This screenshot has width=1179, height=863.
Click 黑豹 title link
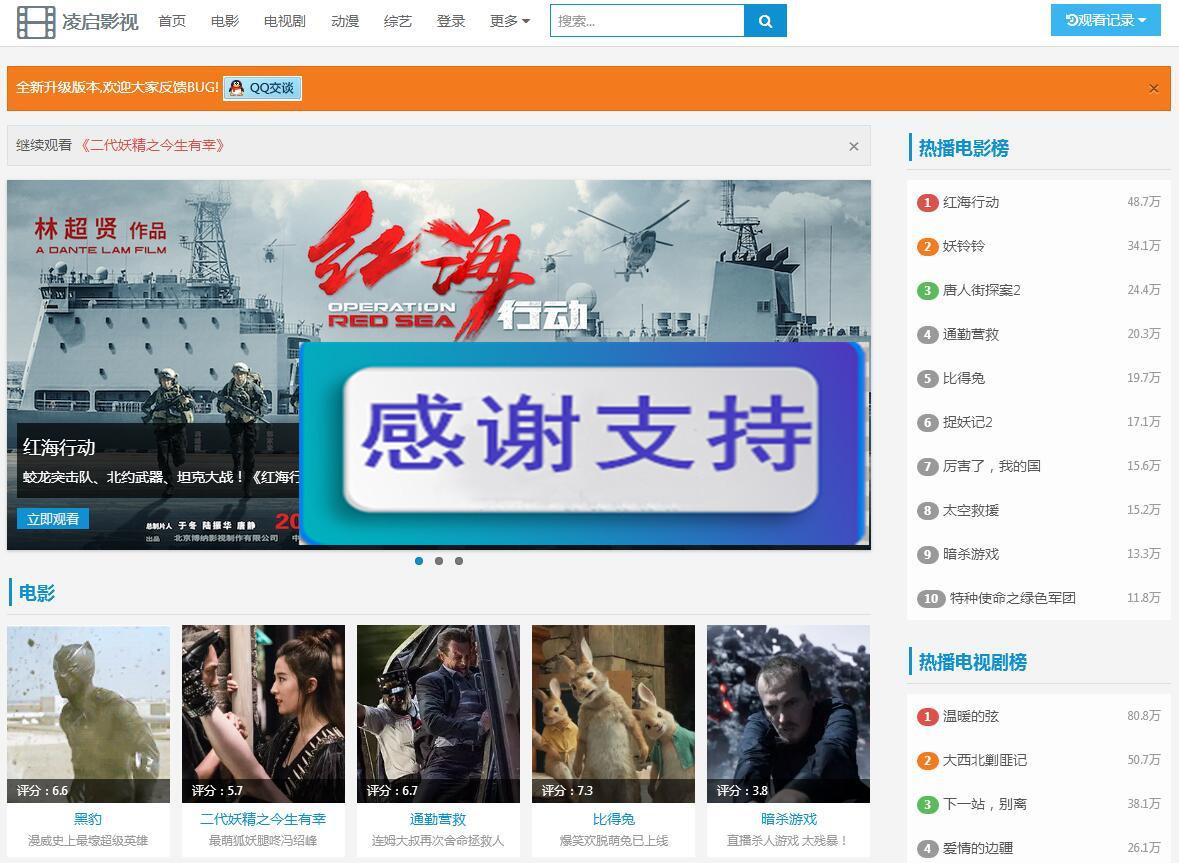tap(88, 819)
